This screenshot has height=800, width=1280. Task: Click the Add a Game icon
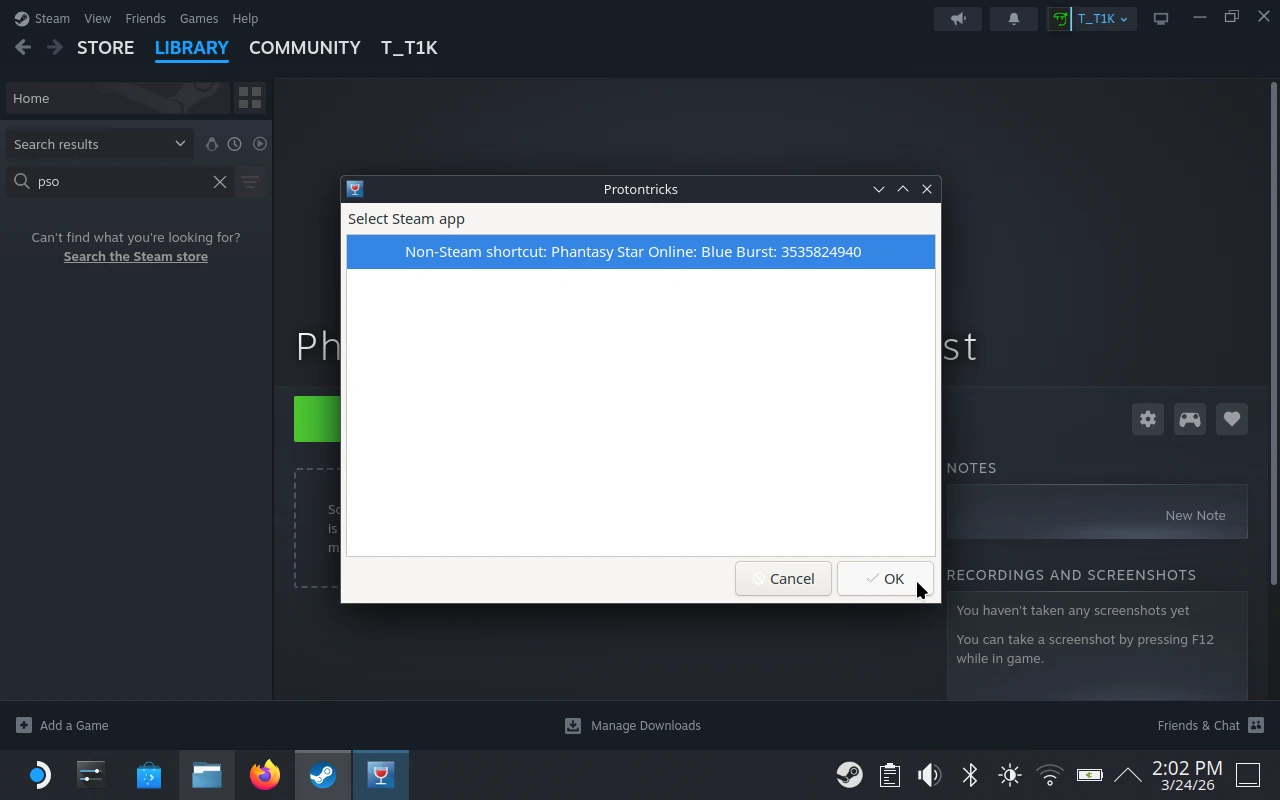tap(22, 725)
